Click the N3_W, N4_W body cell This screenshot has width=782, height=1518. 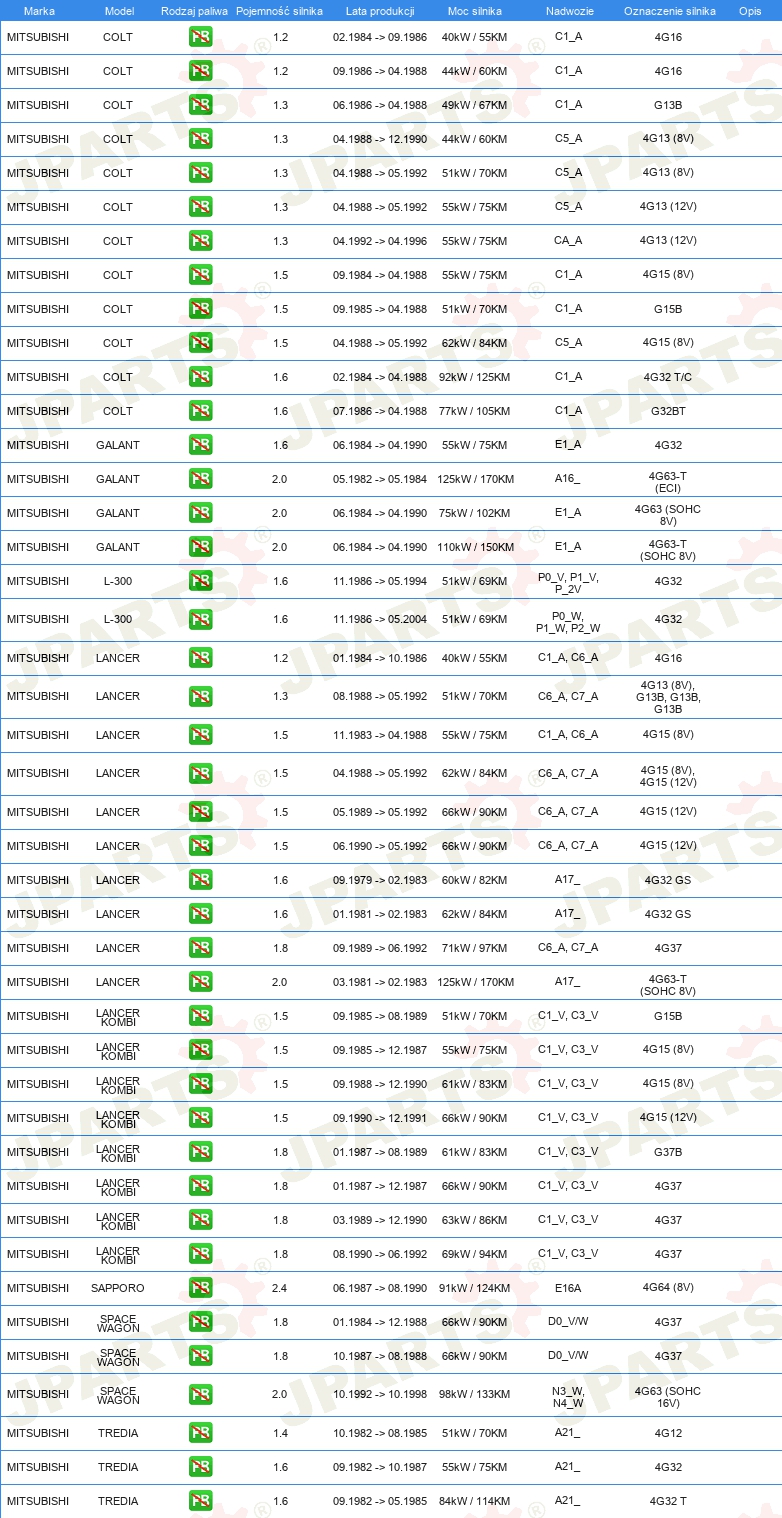[568, 1397]
